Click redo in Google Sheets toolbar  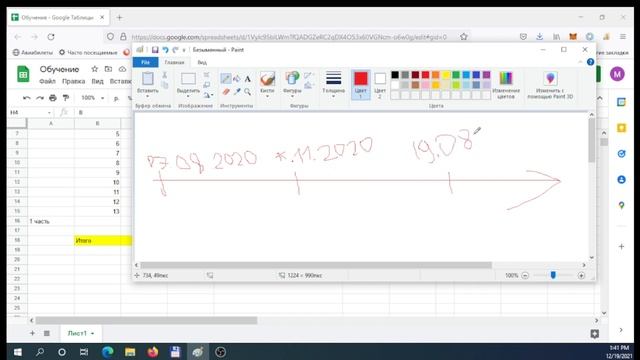[x=40, y=98]
